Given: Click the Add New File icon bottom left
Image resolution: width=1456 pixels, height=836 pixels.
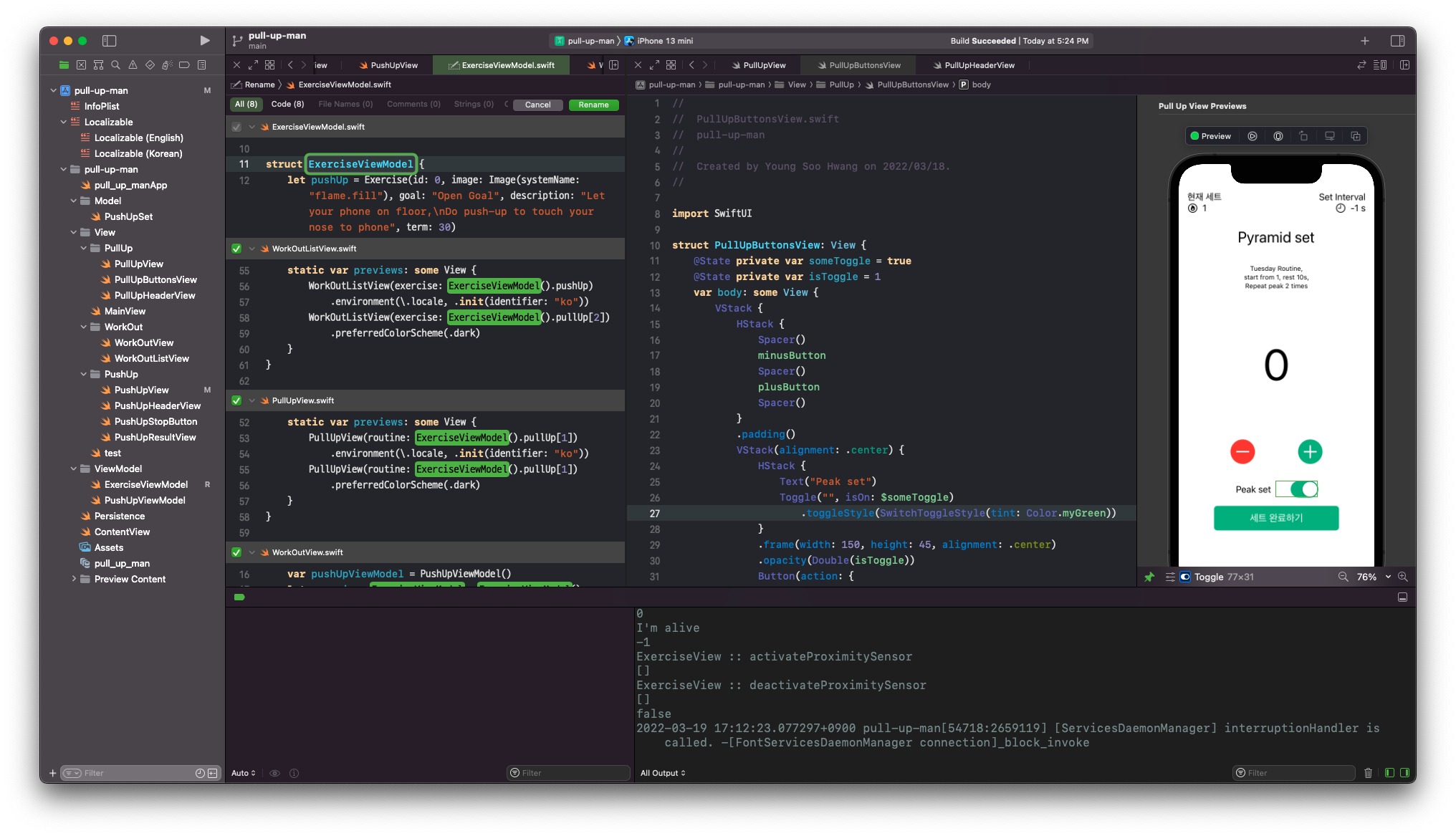Looking at the screenshot, I should tap(52, 772).
